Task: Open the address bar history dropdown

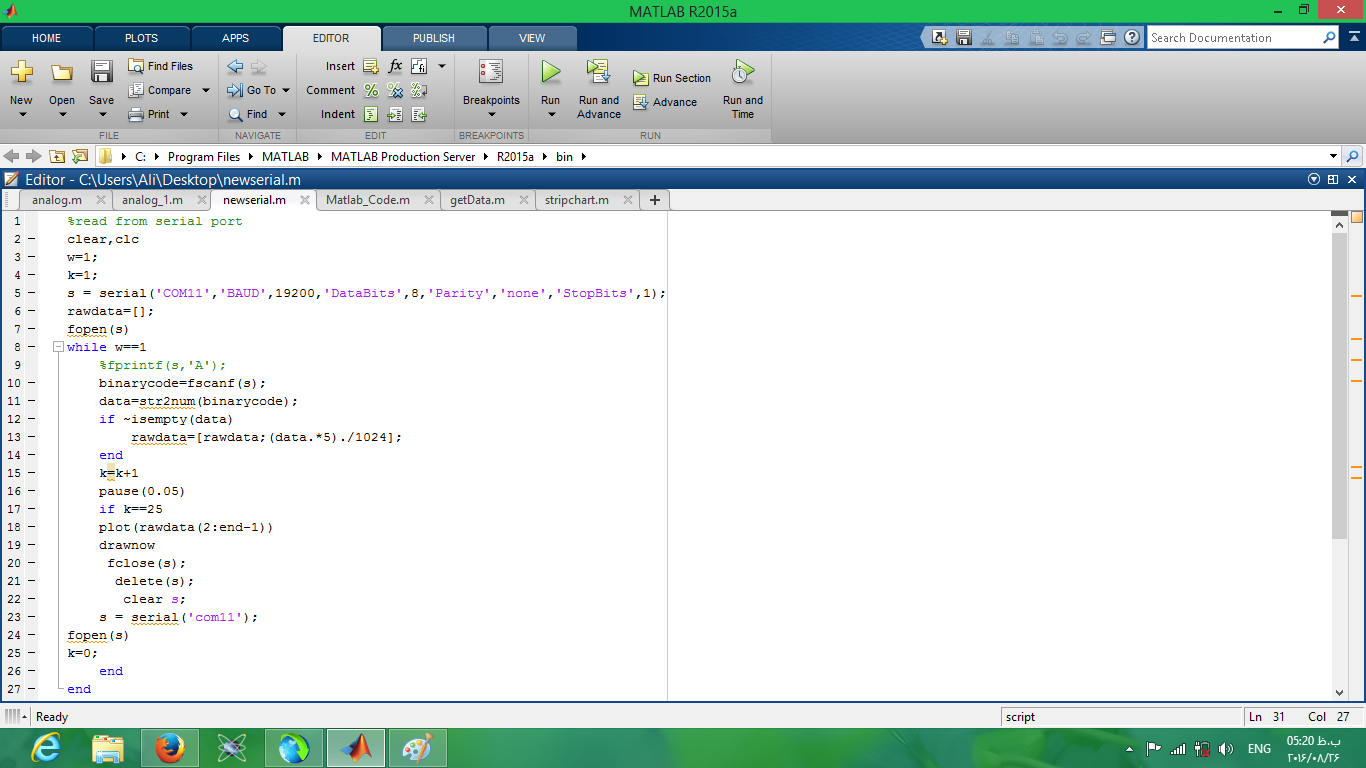Action: (1333, 156)
